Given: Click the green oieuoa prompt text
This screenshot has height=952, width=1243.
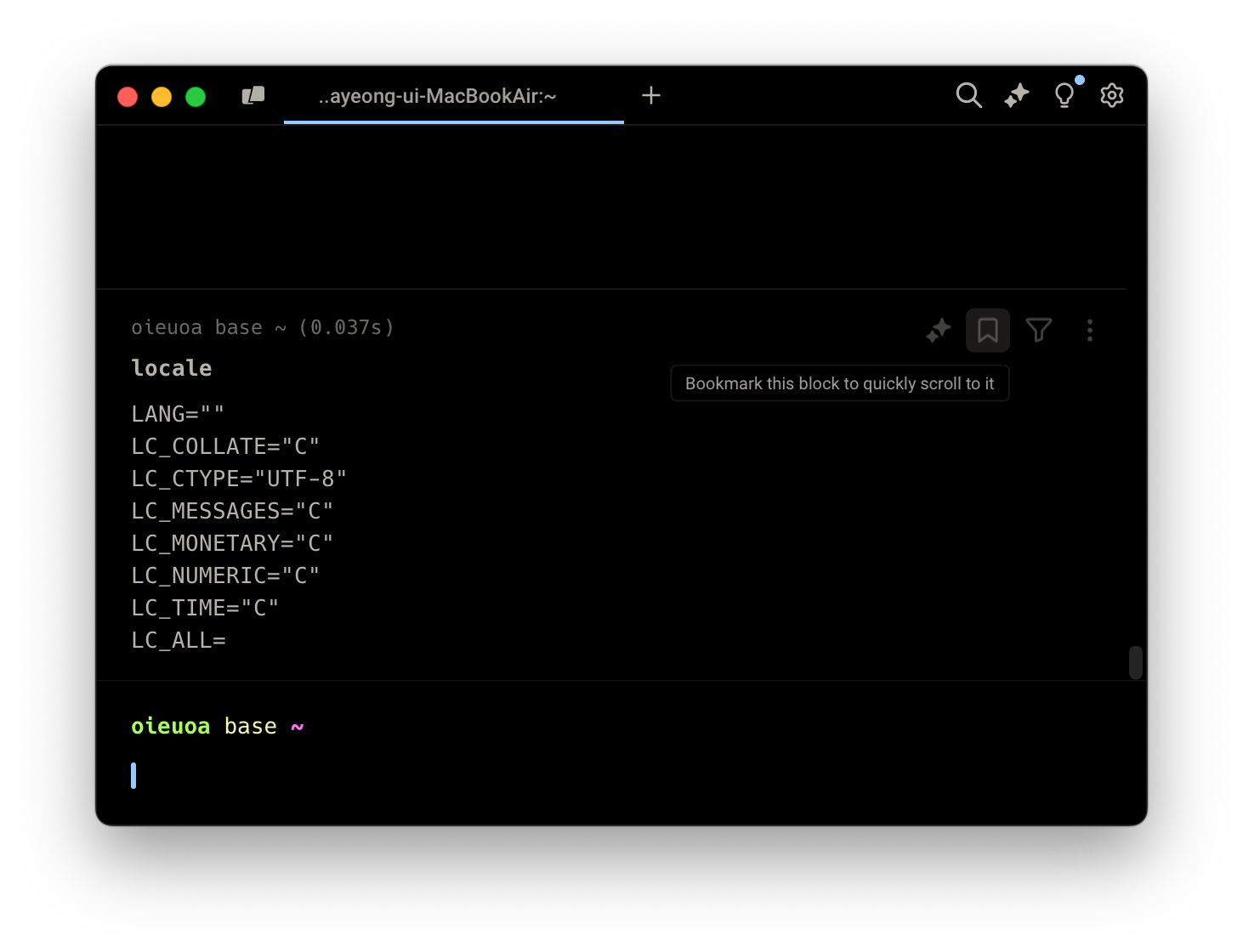Looking at the screenshot, I should (171, 726).
